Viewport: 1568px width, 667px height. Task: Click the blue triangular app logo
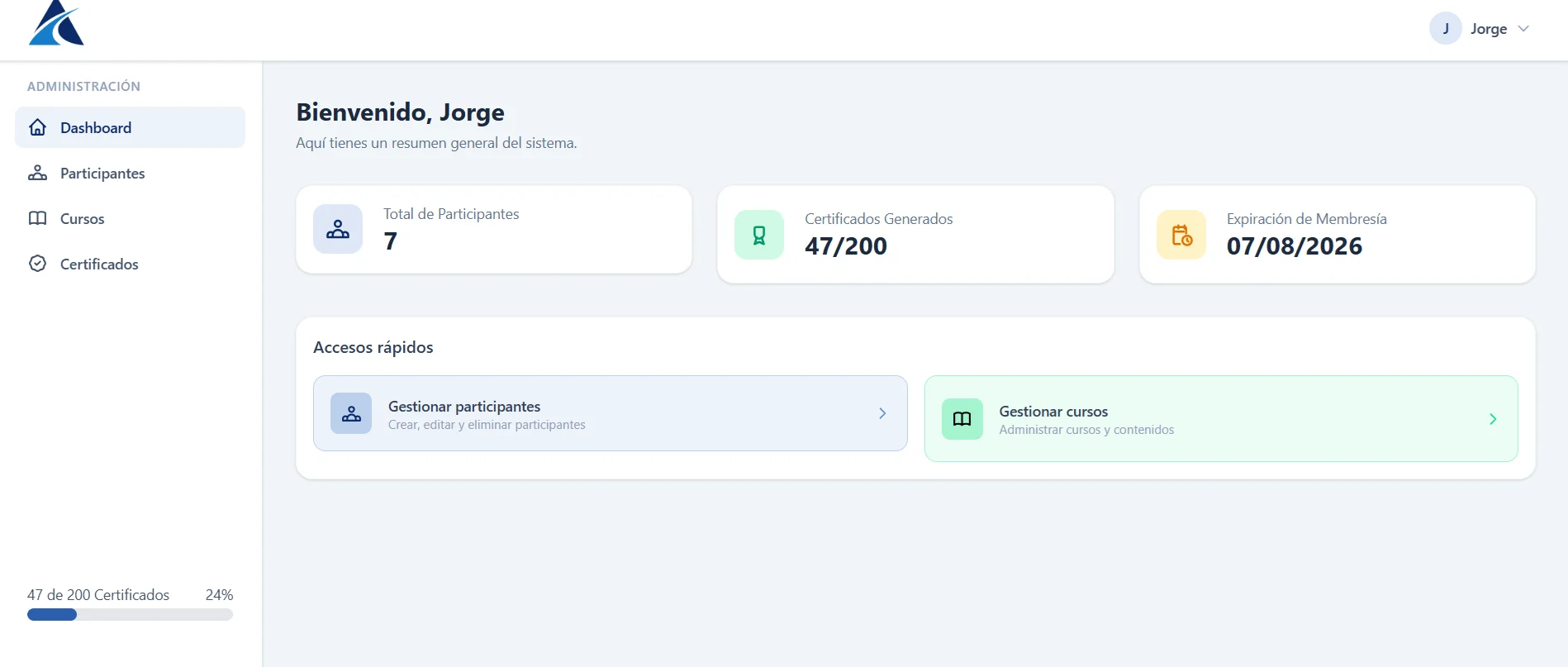coord(56,23)
